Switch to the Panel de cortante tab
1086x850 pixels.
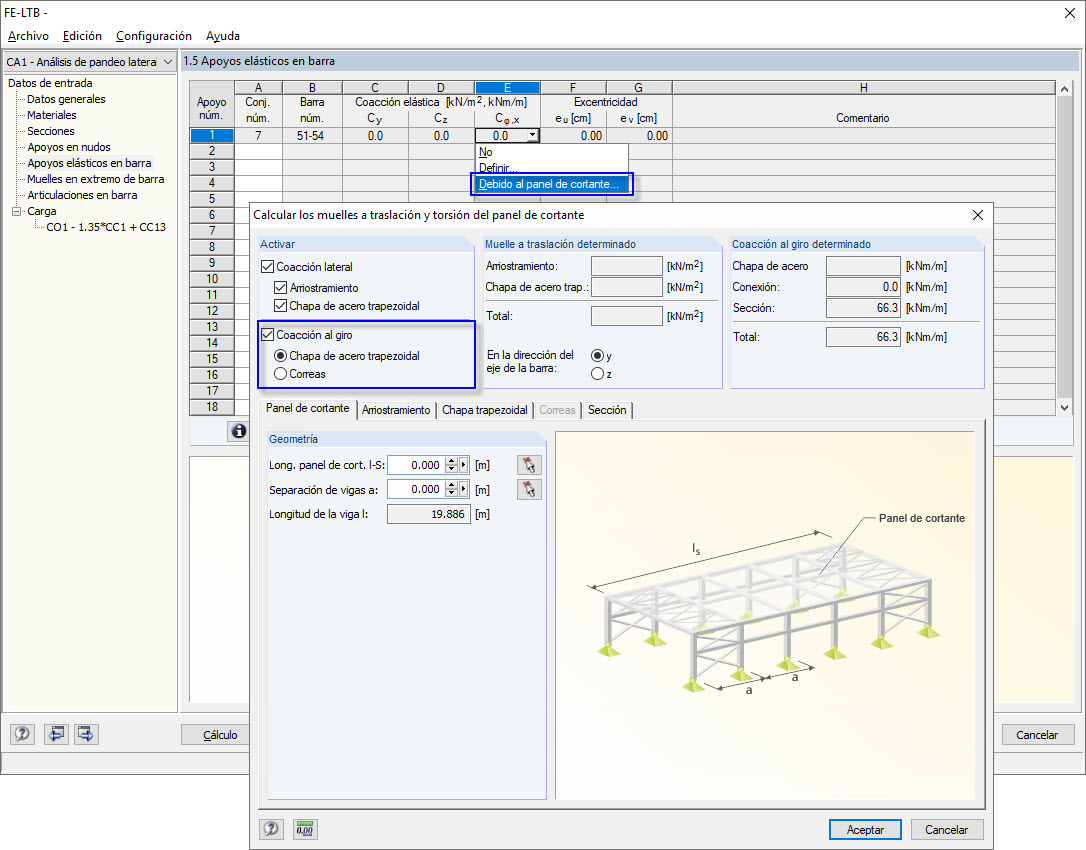click(x=308, y=409)
